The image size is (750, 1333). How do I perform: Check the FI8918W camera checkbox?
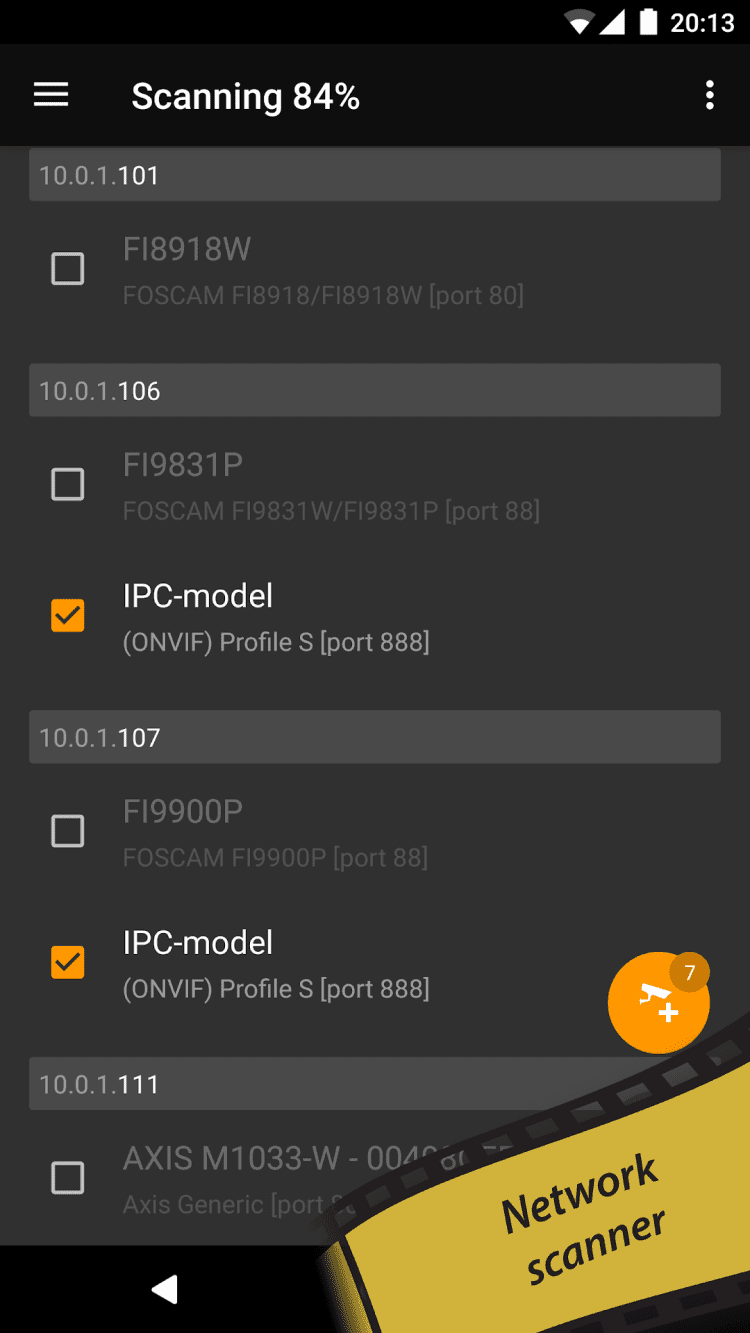68,269
